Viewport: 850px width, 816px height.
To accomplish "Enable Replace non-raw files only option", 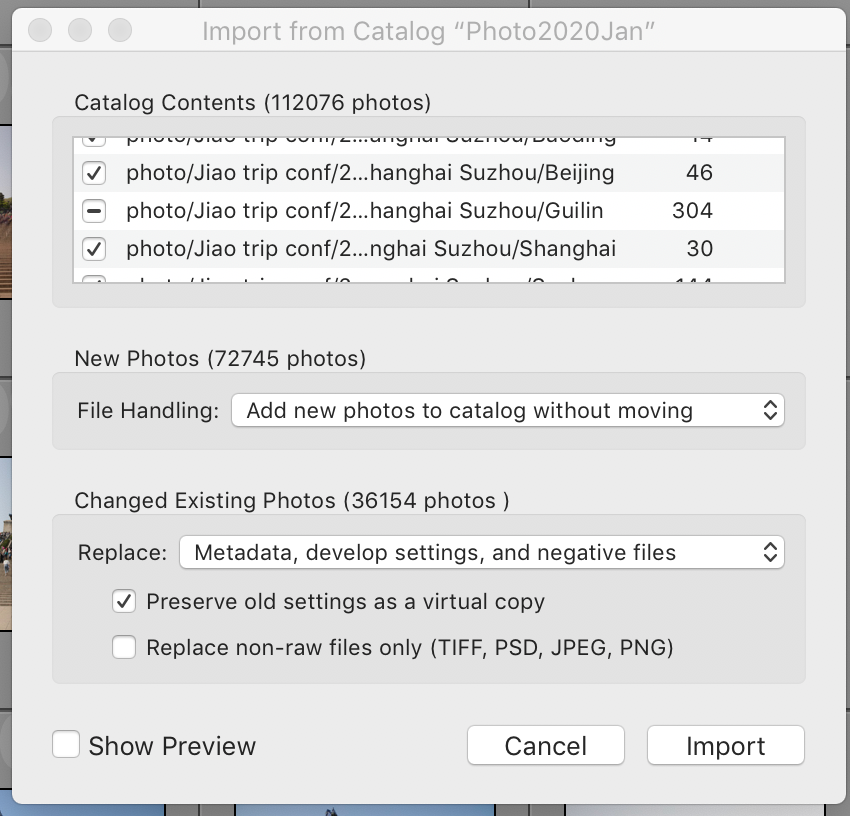I will click(x=125, y=648).
